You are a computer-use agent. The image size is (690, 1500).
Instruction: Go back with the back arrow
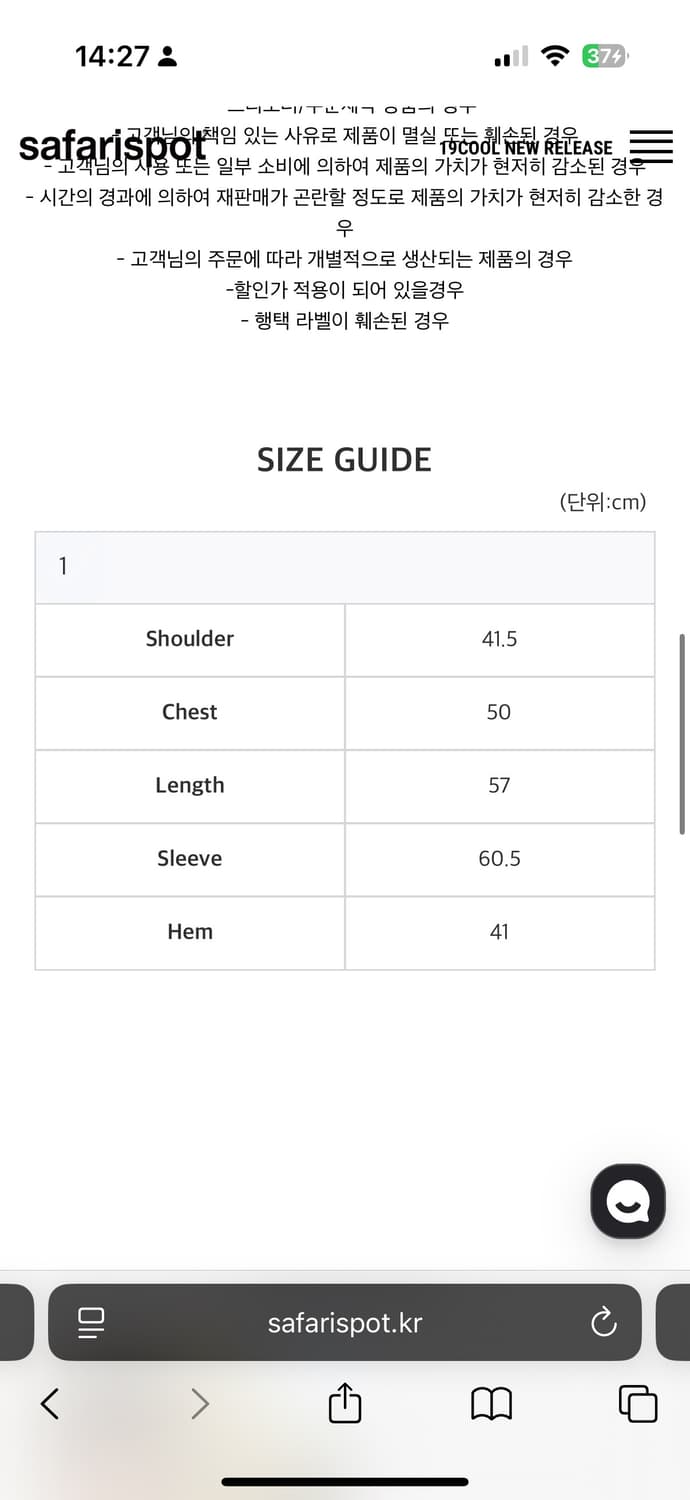click(x=49, y=1404)
